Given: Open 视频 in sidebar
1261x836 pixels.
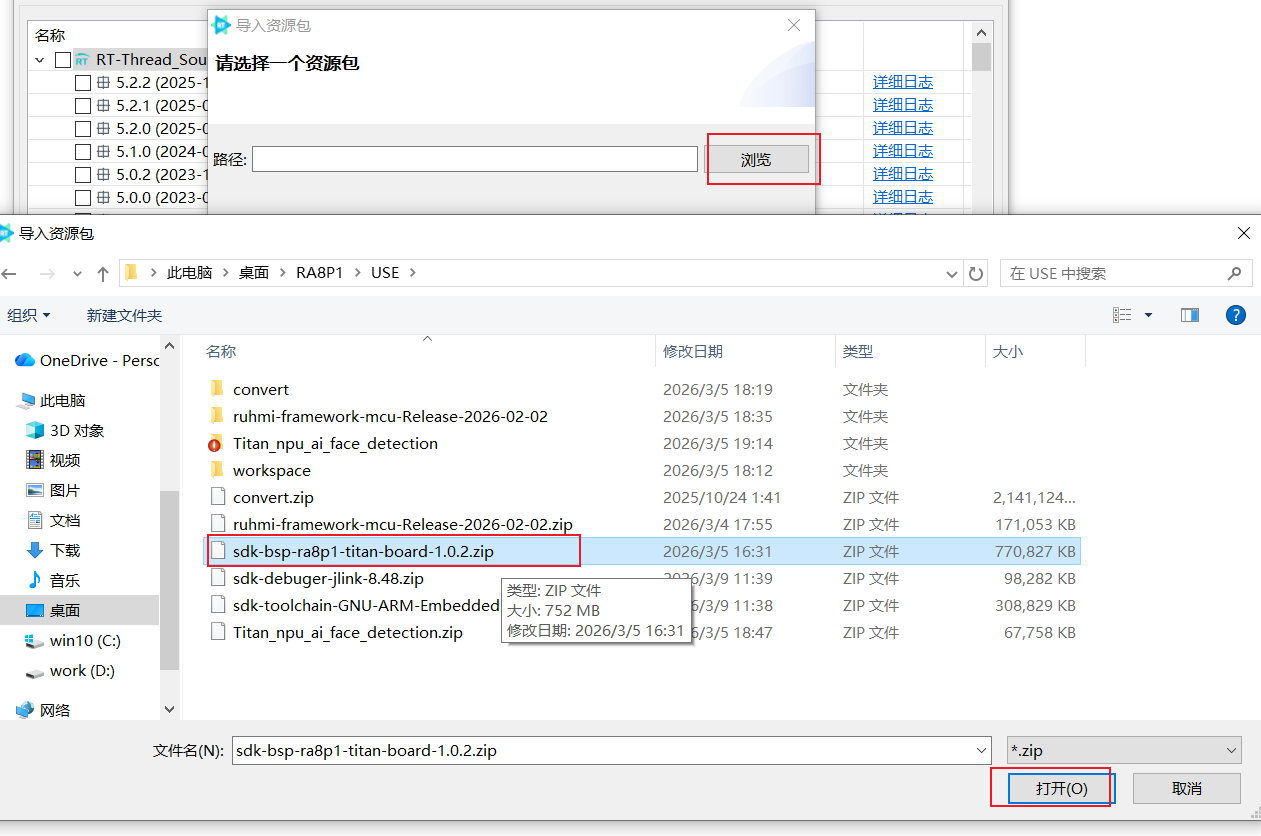Looking at the screenshot, I should tap(53, 460).
